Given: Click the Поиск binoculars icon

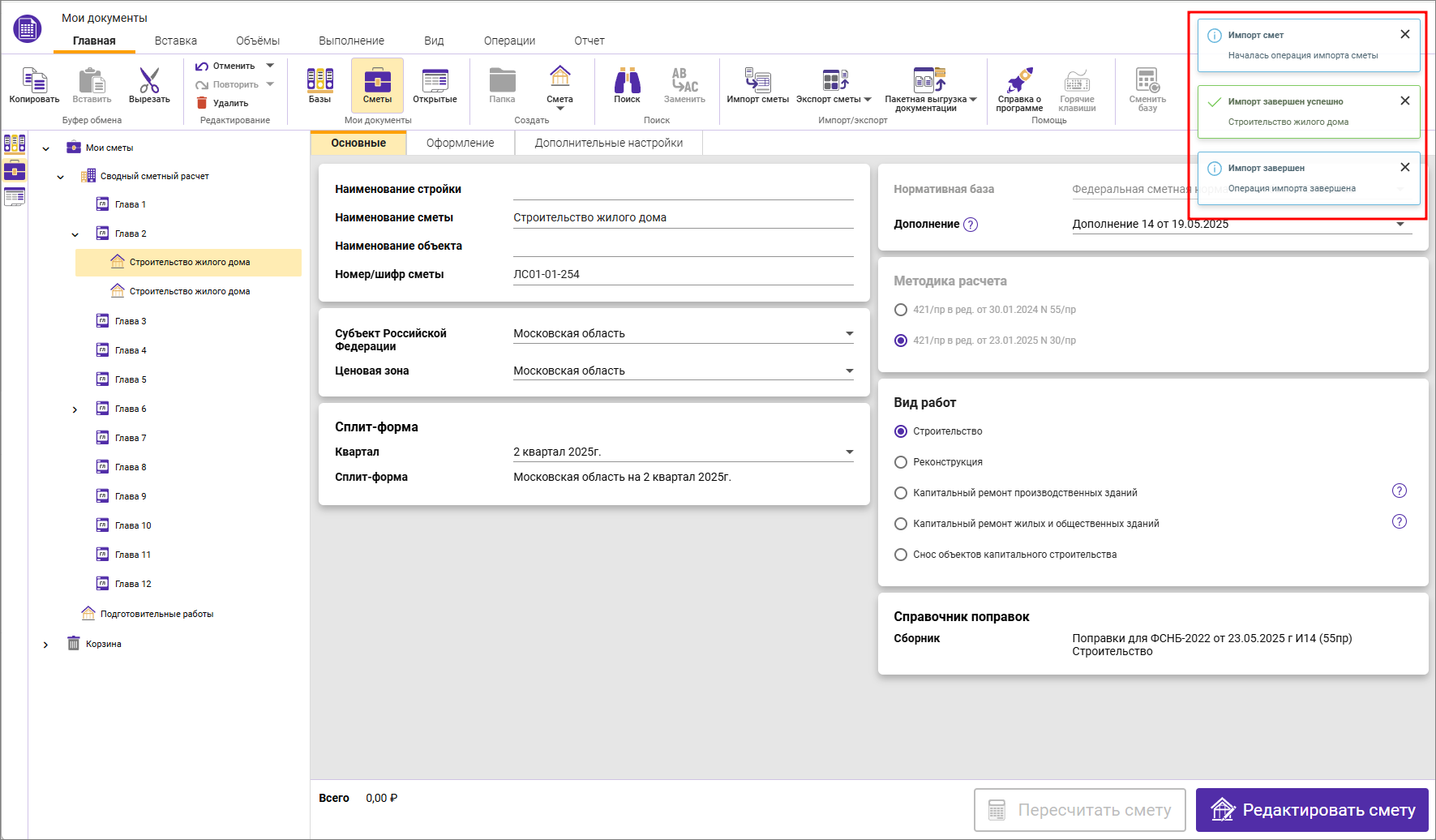Looking at the screenshot, I should pos(627,81).
